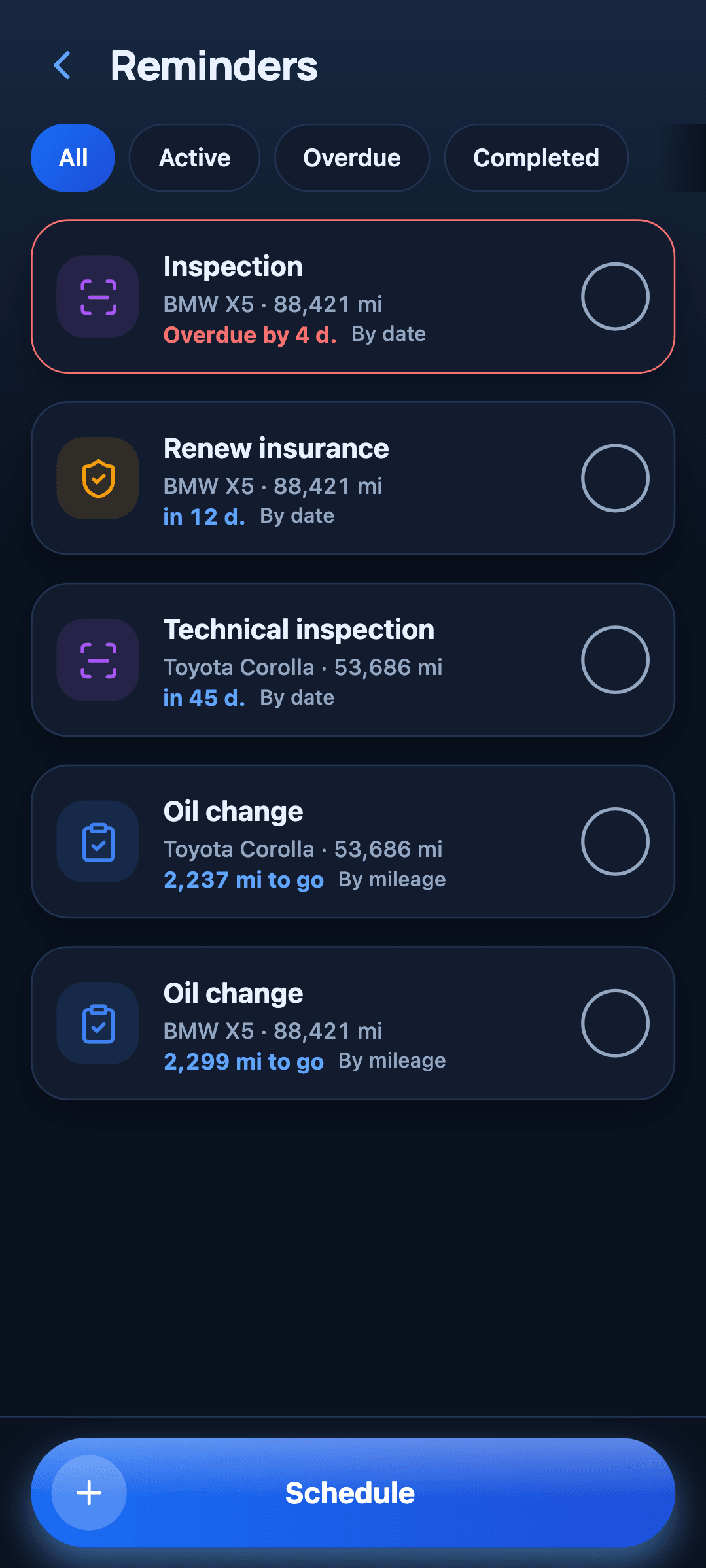The image size is (706, 1568).
Task: Complete the Toyota Corolla oil change reminder
Action: click(615, 842)
